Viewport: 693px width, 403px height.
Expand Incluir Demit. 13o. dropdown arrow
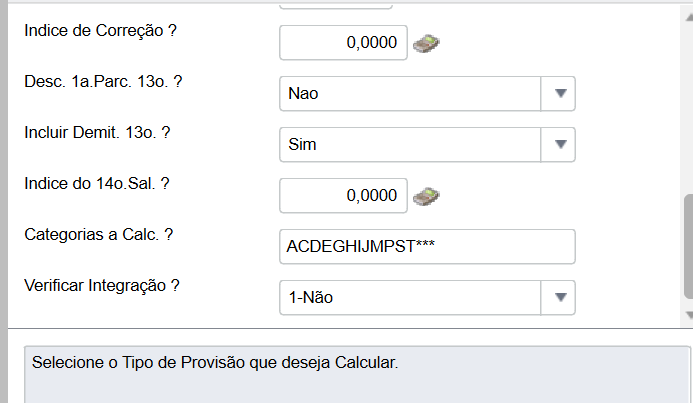point(559,145)
